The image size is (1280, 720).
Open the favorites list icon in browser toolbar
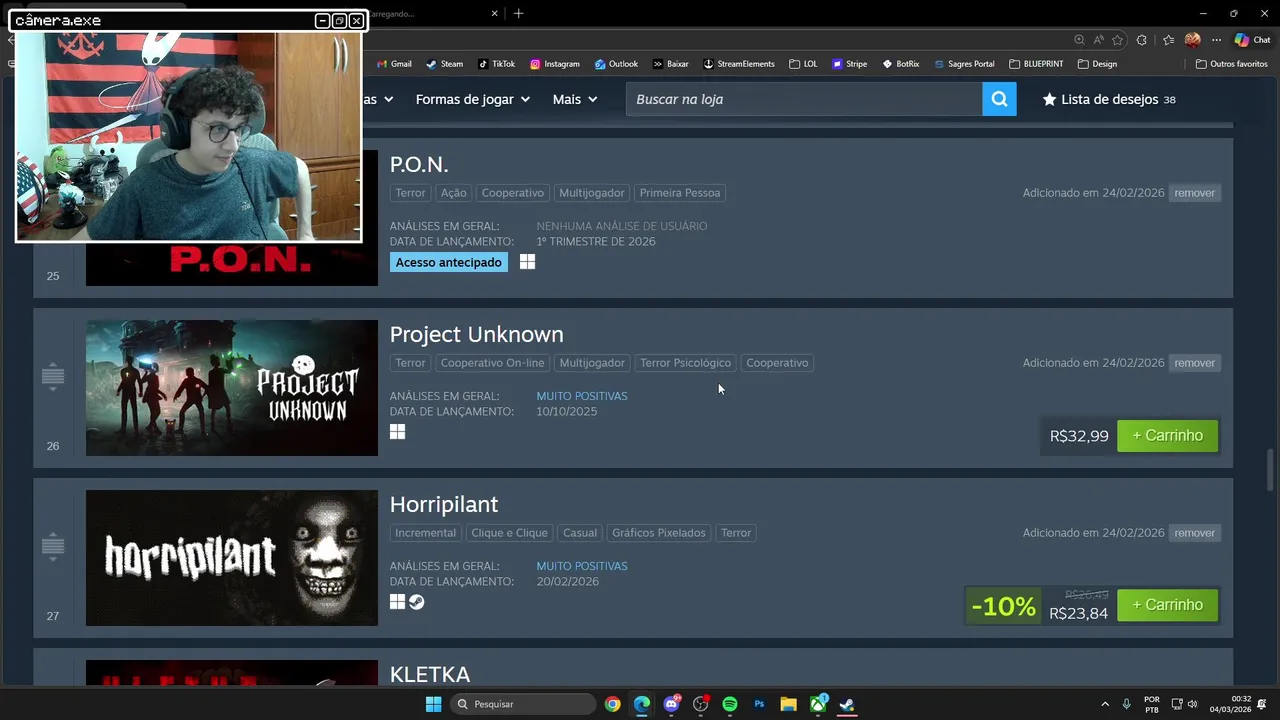1168,40
